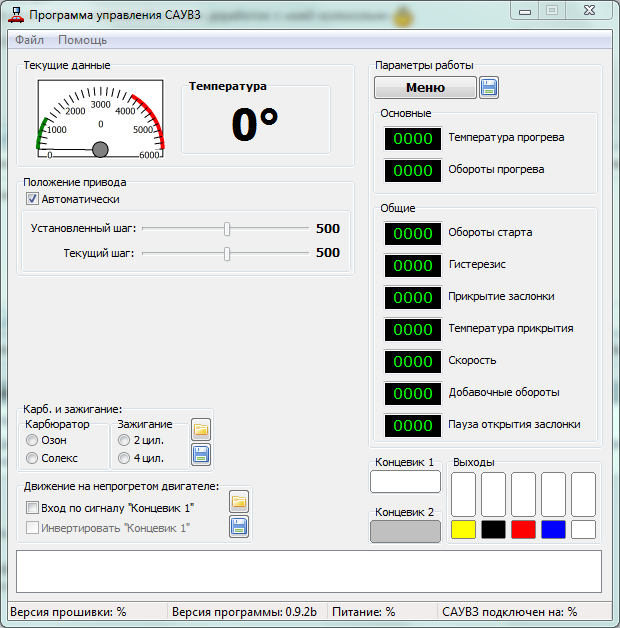Click save icon next to Меню button
Image resolution: width=620 pixels, height=628 pixels.
point(489,87)
